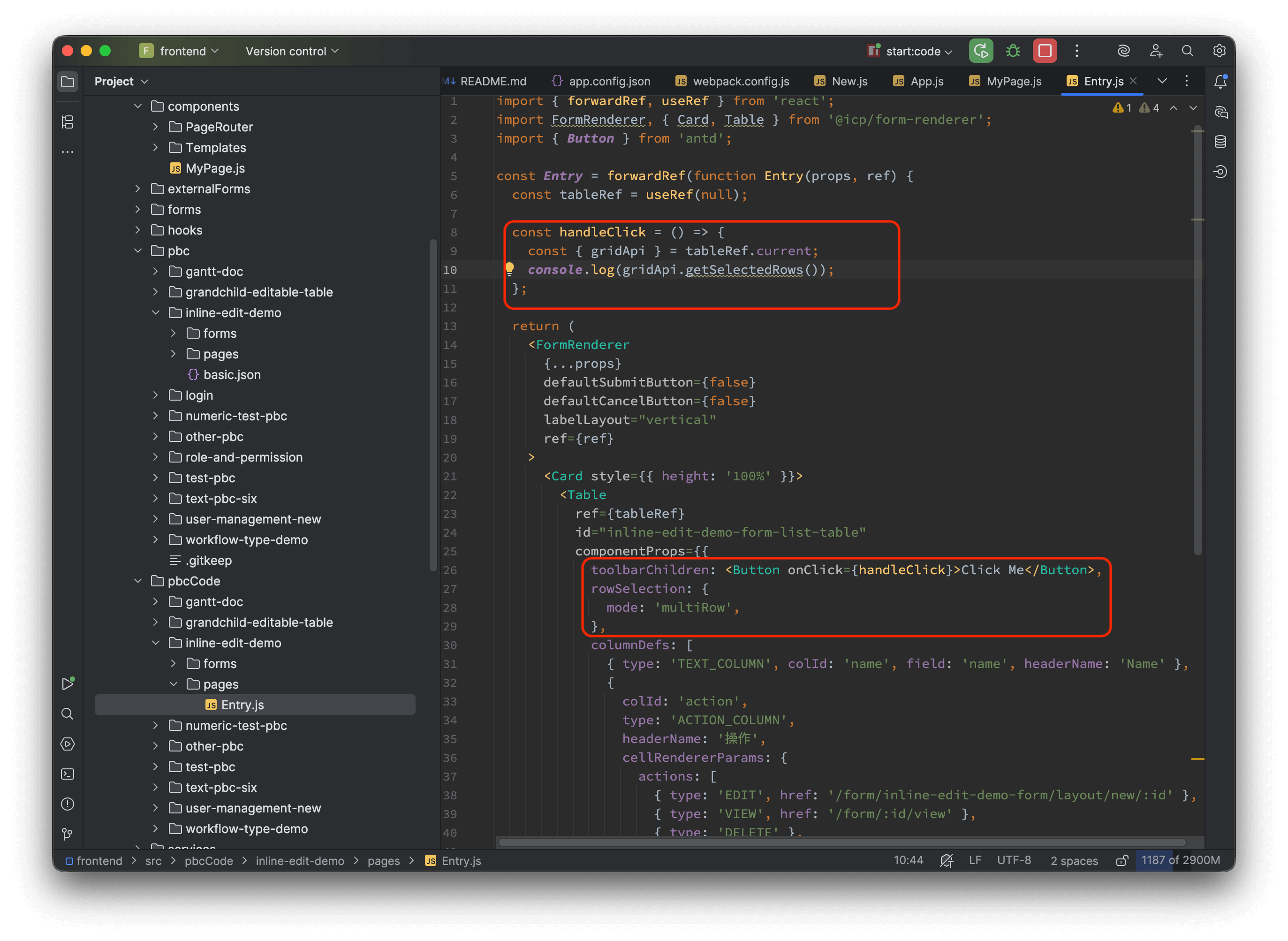Show hidden editor tabs dropdown chevron
This screenshot has width=1288, height=941.
pyautogui.click(x=1162, y=81)
